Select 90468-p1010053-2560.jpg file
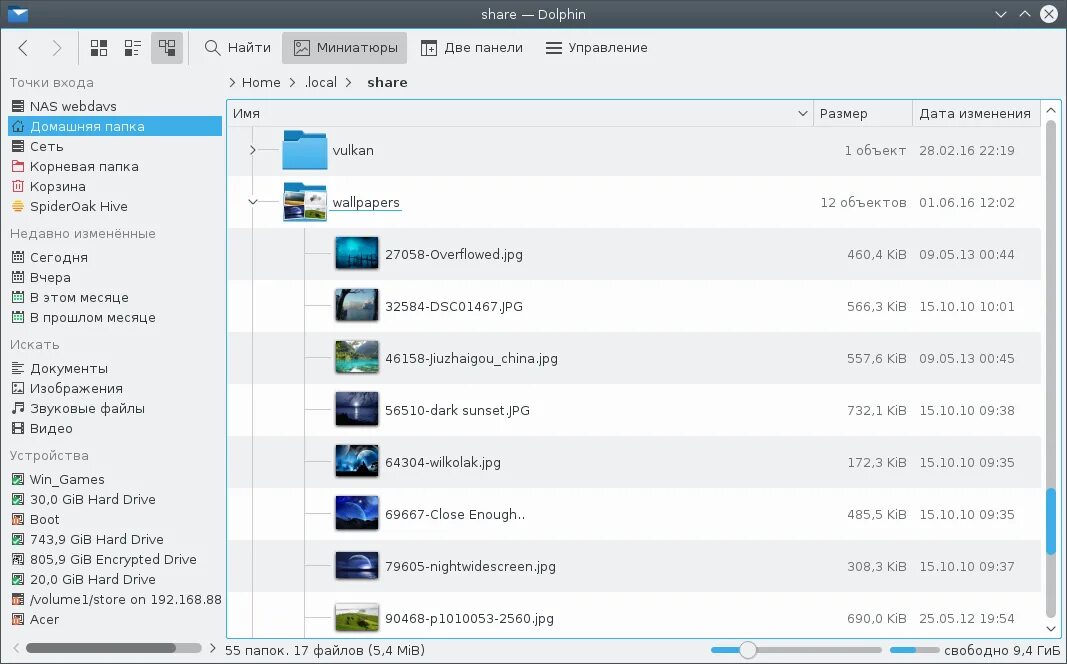 pyautogui.click(x=470, y=618)
